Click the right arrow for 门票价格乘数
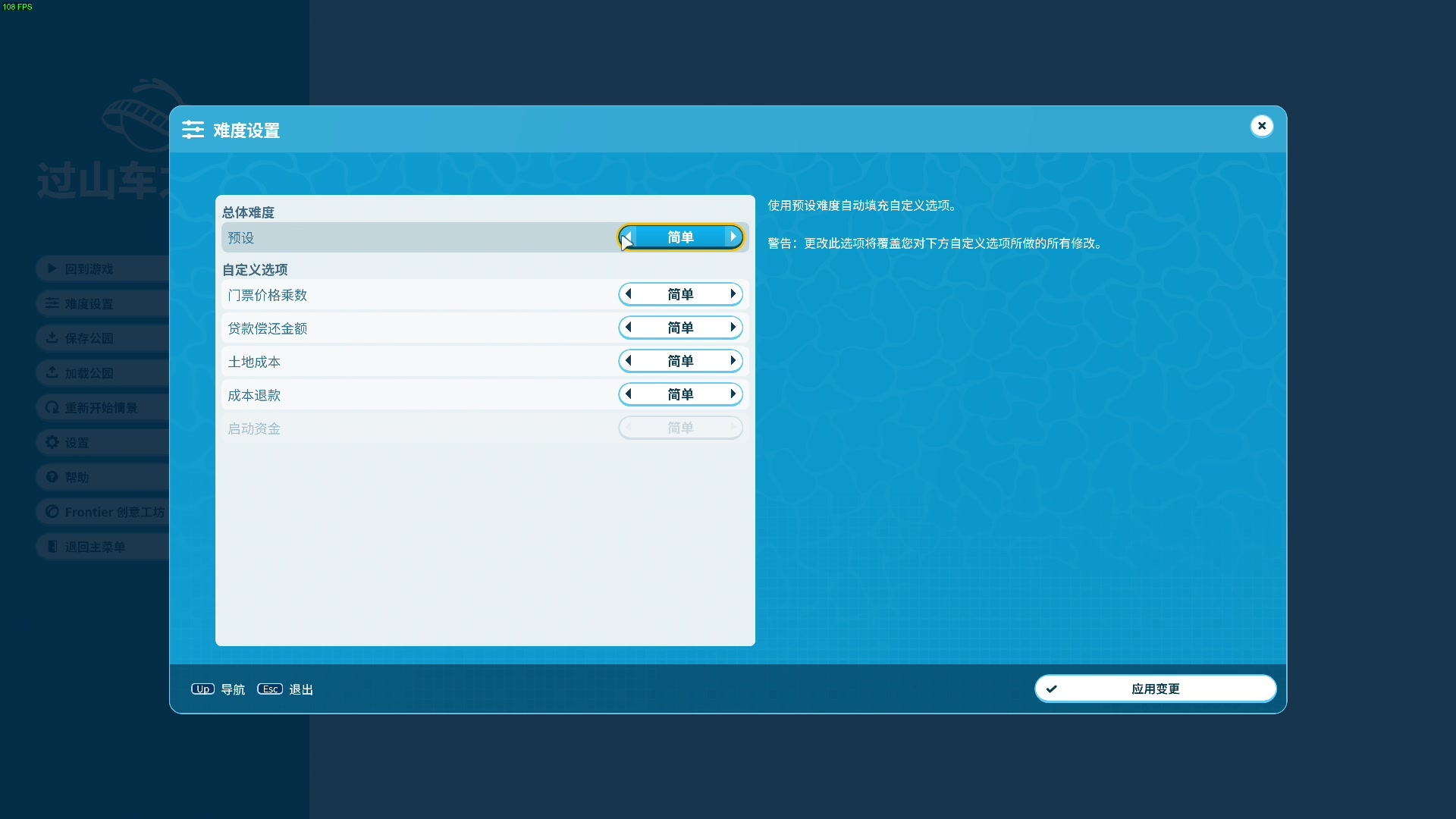This screenshot has height=819, width=1456. click(733, 294)
